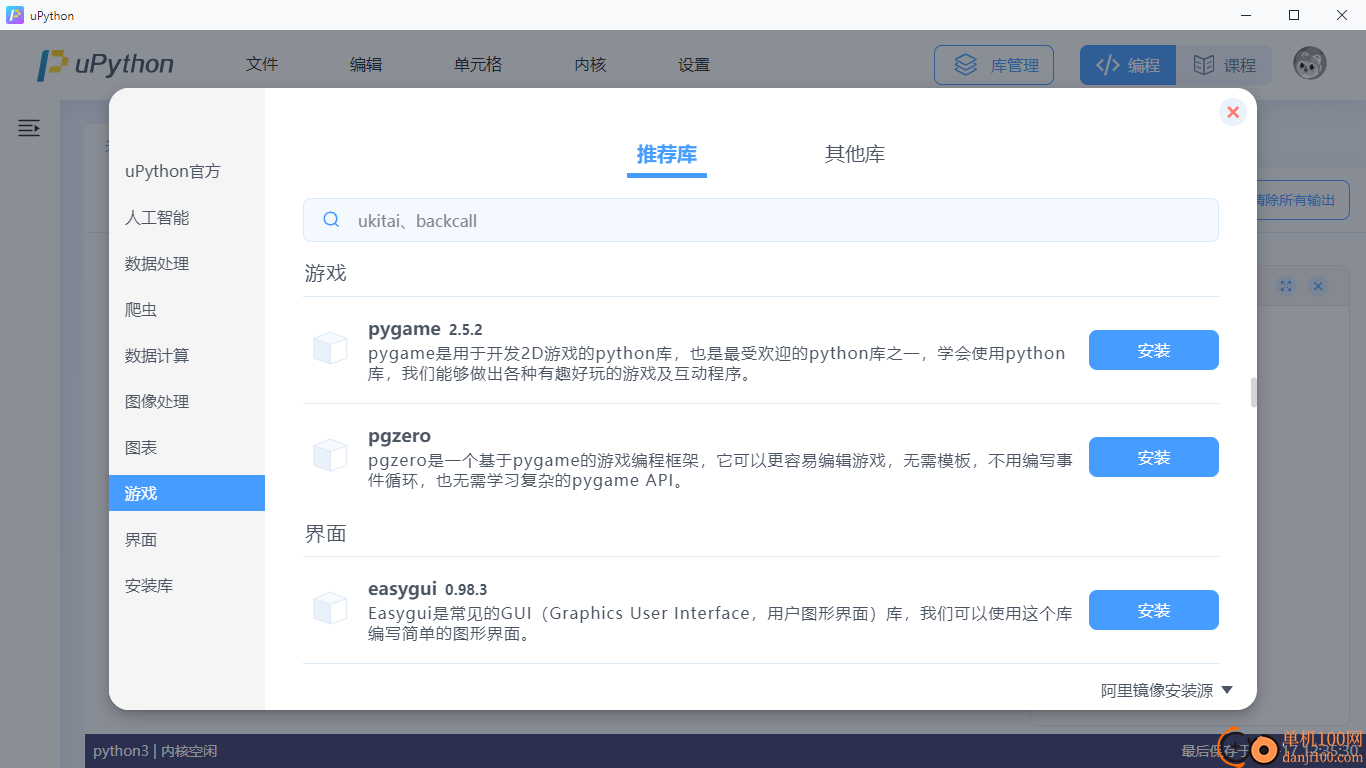Click the search magnifier icon
The height and width of the screenshot is (768, 1366).
pos(331,220)
